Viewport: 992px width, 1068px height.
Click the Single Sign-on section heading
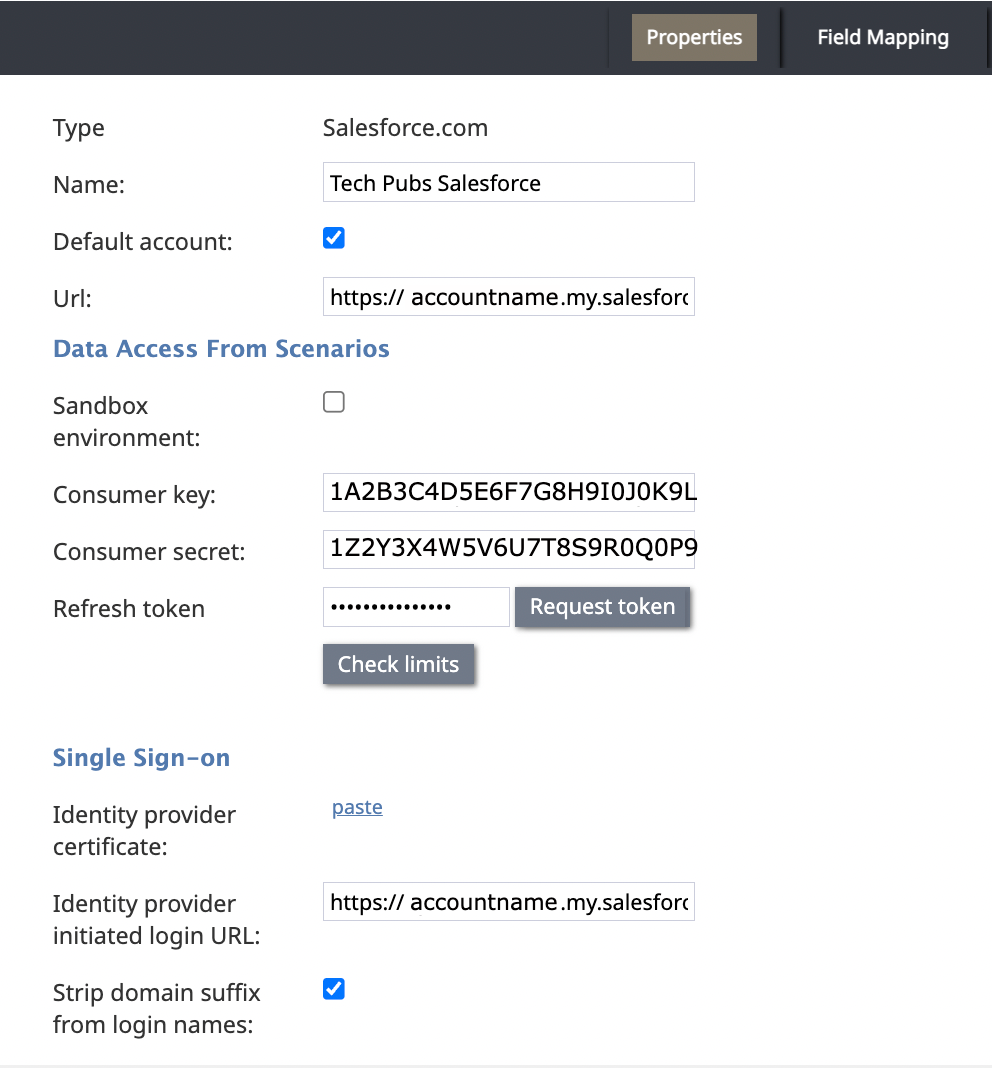click(142, 757)
